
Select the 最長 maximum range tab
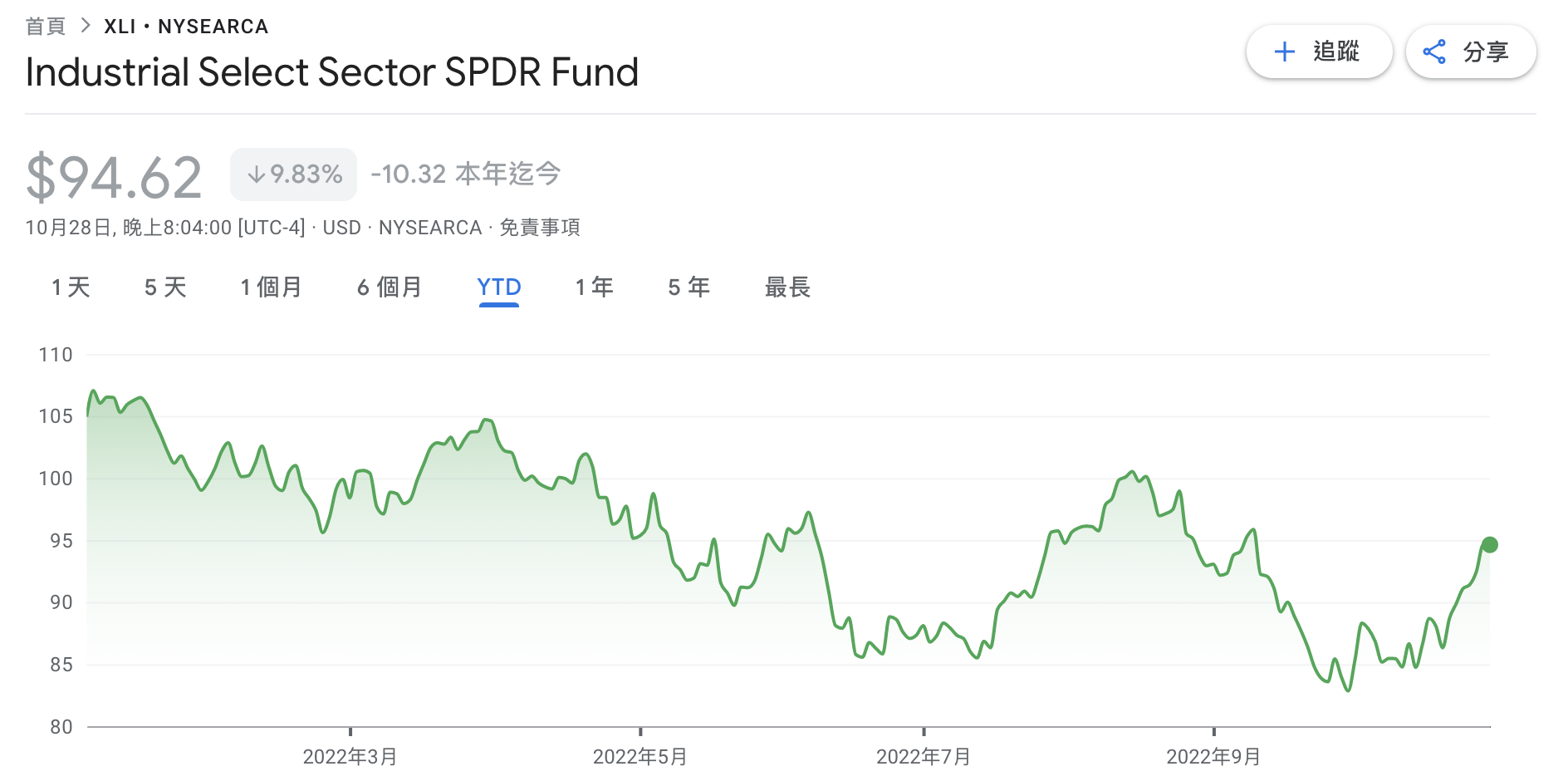pos(787,287)
